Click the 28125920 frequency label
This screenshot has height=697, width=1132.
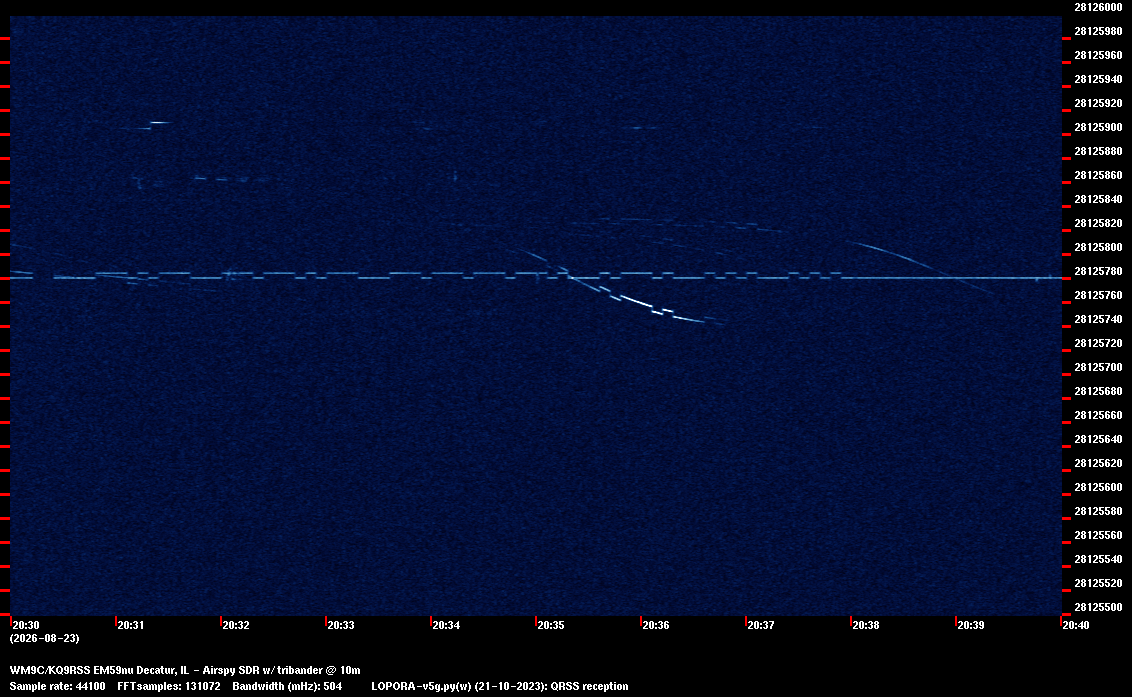coord(1098,103)
